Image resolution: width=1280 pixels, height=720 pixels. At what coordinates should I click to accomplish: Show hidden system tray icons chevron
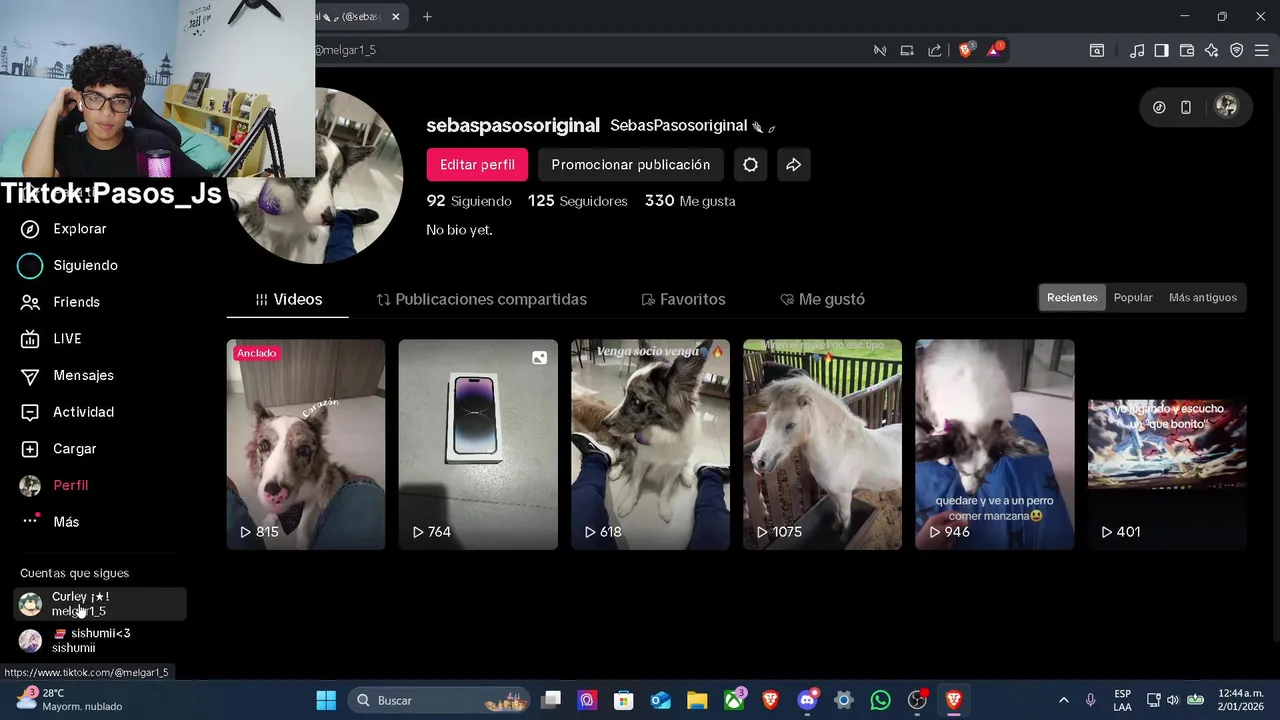click(1063, 700)
